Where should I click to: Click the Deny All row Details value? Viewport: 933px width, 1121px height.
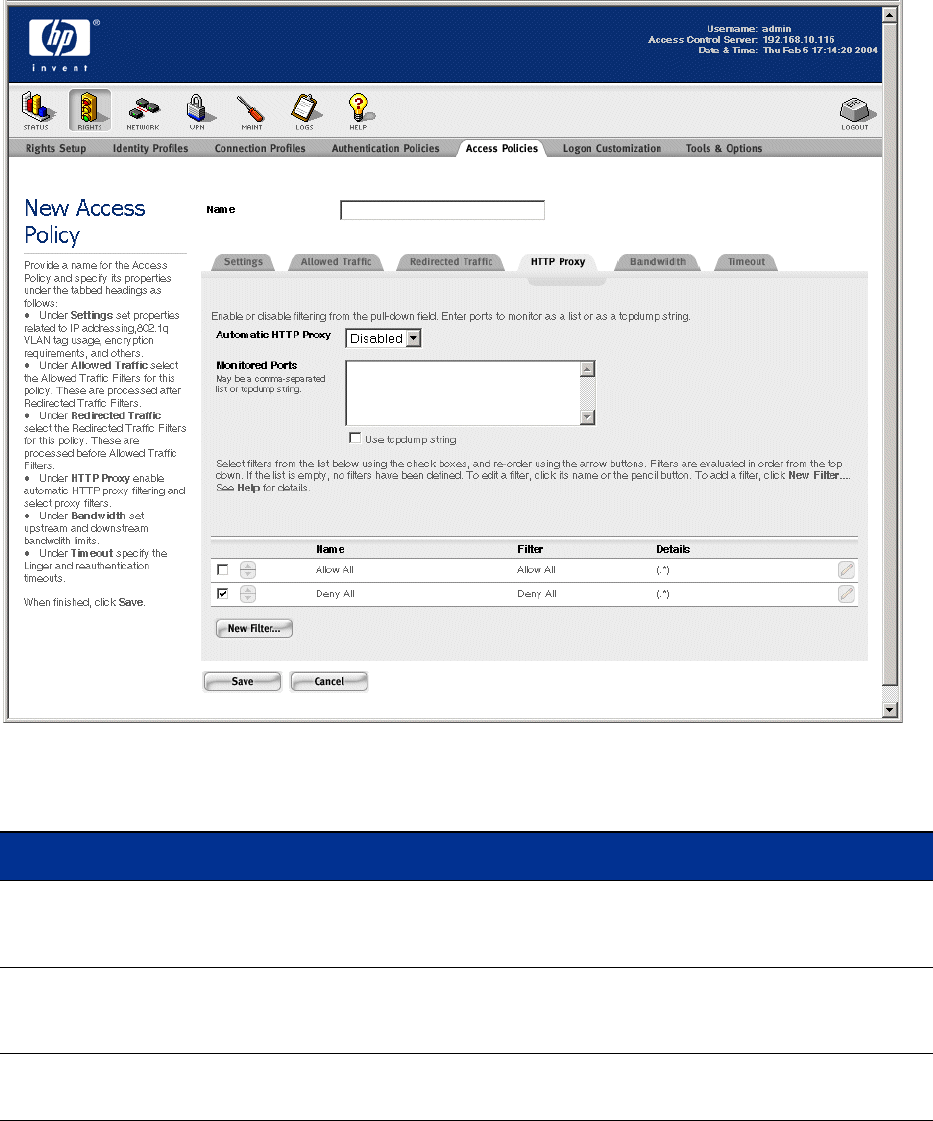tap(663, 594)
